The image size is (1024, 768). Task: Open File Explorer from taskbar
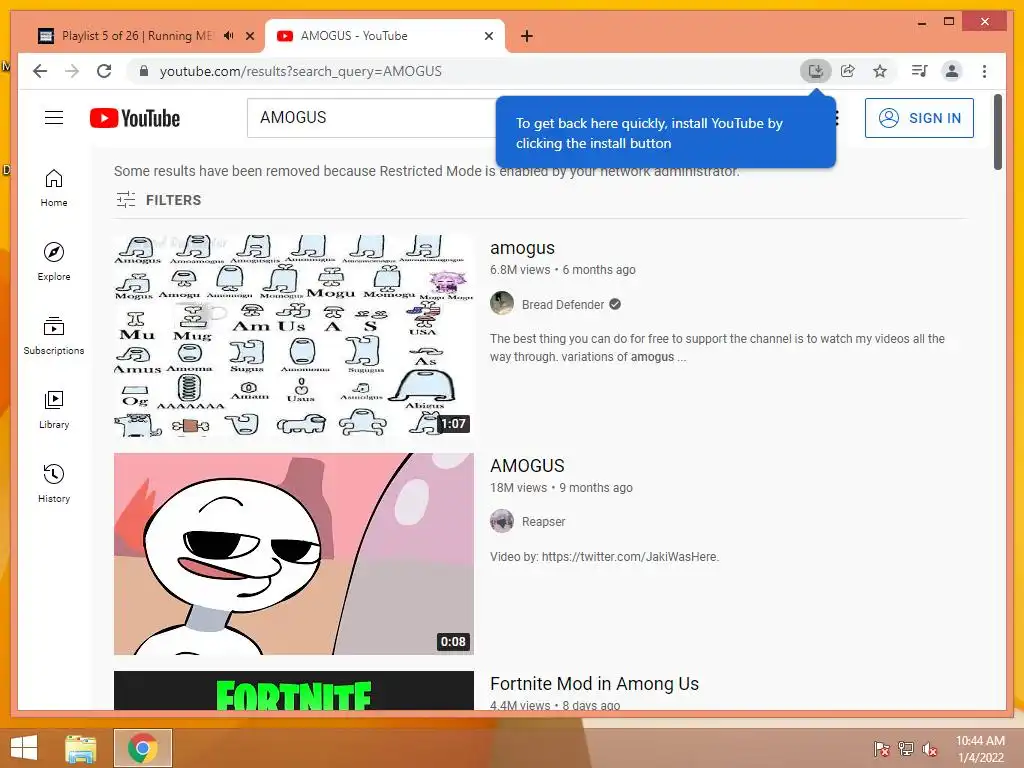(x=80, y=748)
